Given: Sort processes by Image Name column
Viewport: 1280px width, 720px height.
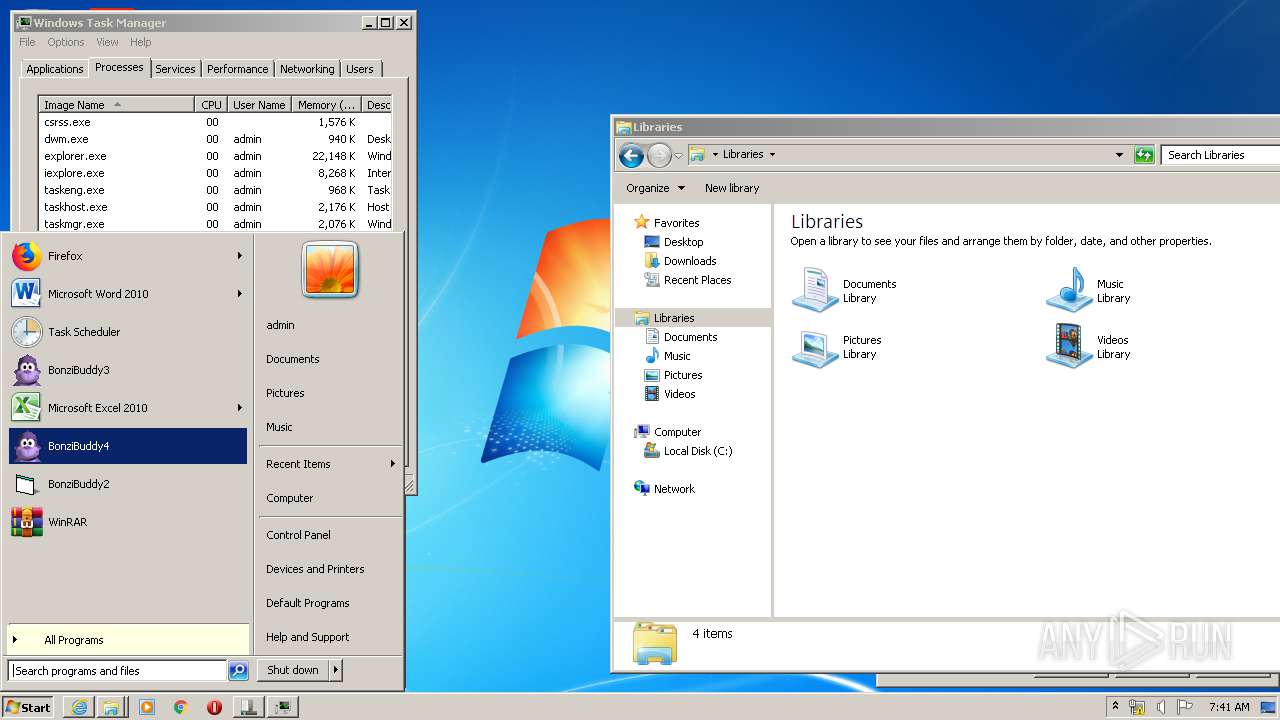Looking at the screenshot, I should click(116, 105).
